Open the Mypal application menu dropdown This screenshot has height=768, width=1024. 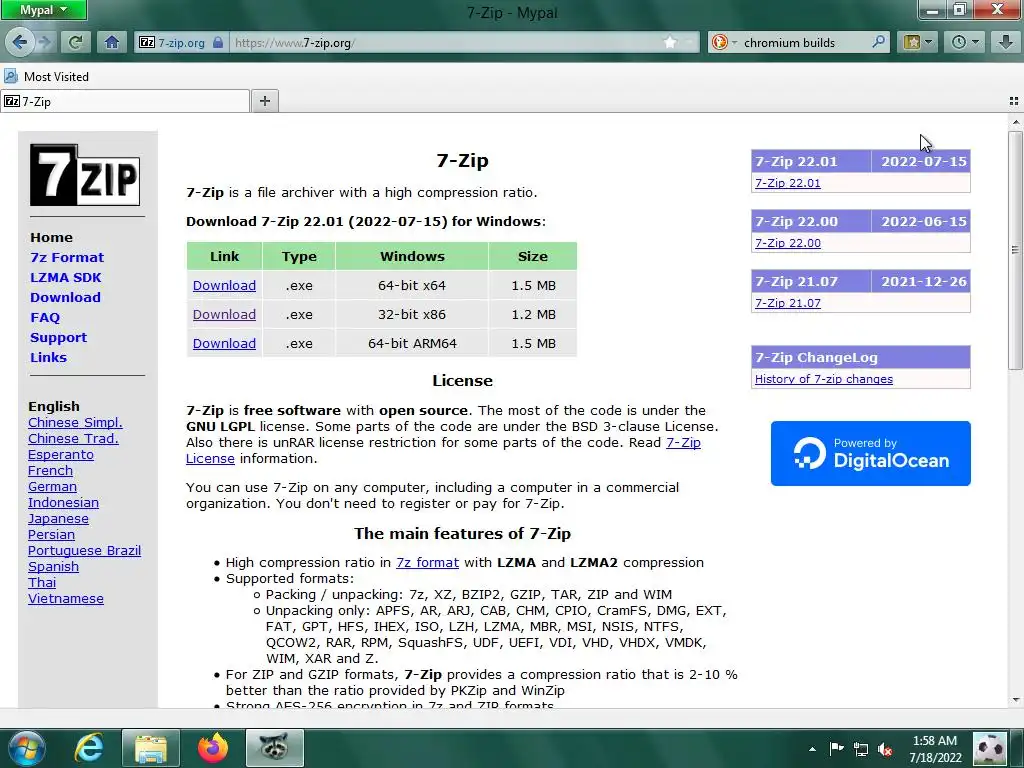pyautogui.click(x=43, y=10)
